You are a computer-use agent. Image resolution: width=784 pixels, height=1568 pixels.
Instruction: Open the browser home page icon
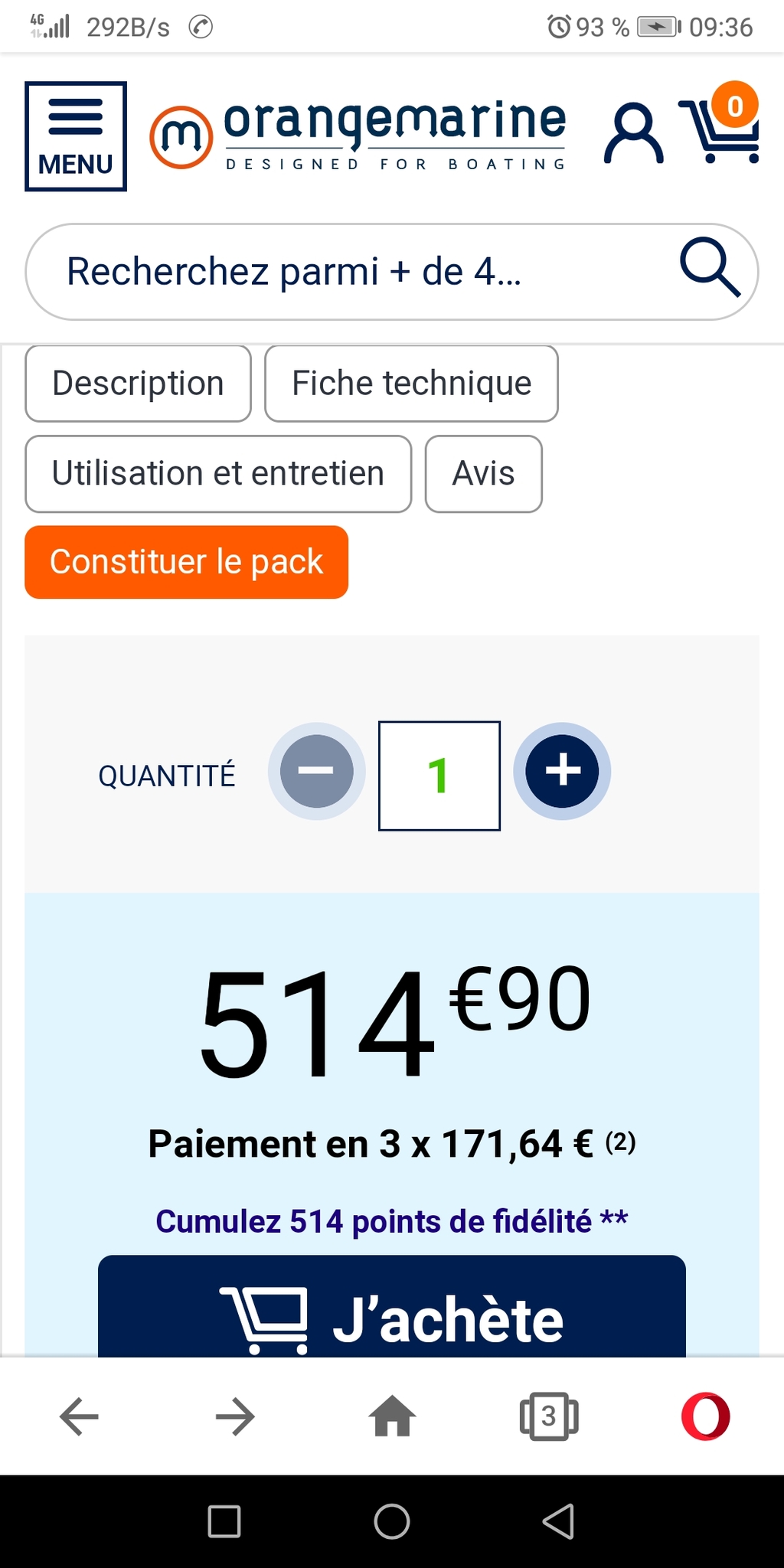tap(392, 1416)
